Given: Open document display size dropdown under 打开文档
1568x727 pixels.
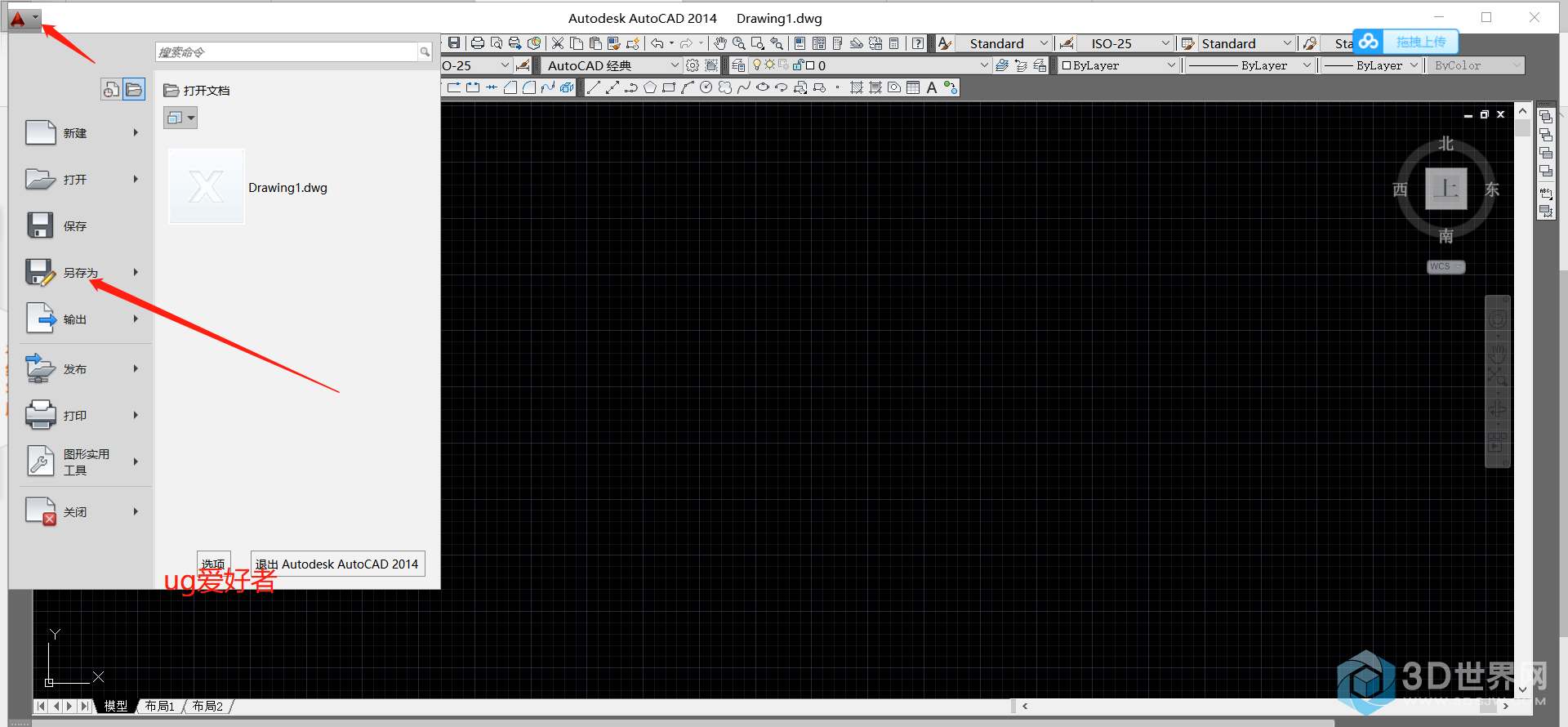Looking at the screenshot, I should [180, 118].
